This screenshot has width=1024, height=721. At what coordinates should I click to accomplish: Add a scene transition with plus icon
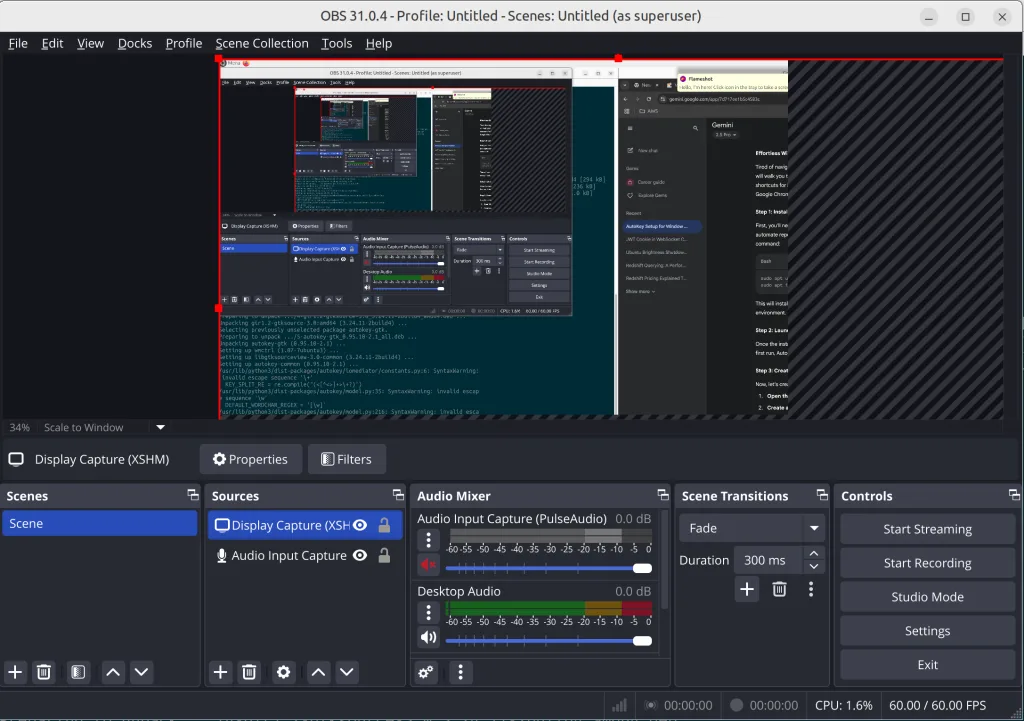747,589
